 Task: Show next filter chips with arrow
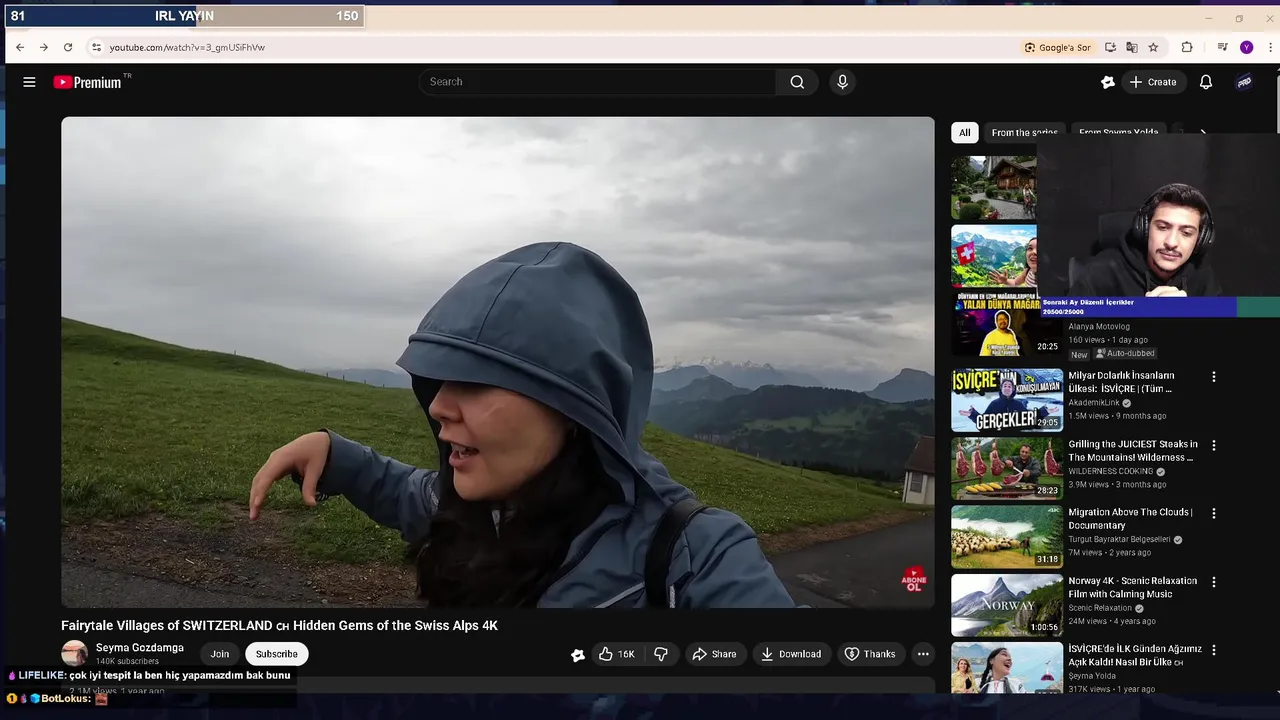click(x=1203, y=132)
